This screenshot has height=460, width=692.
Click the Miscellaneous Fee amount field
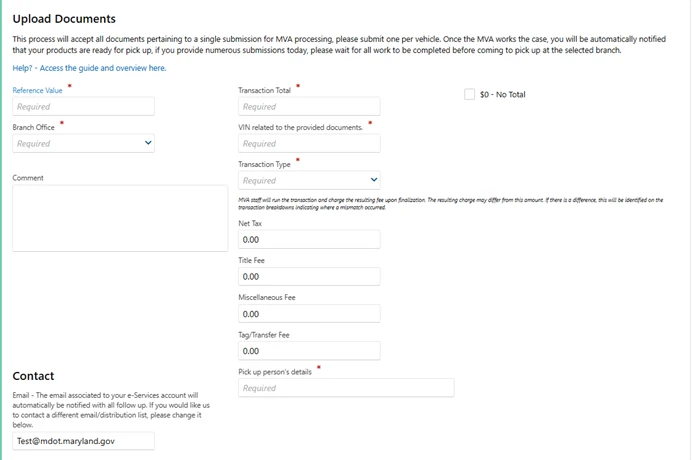(309, 314)
